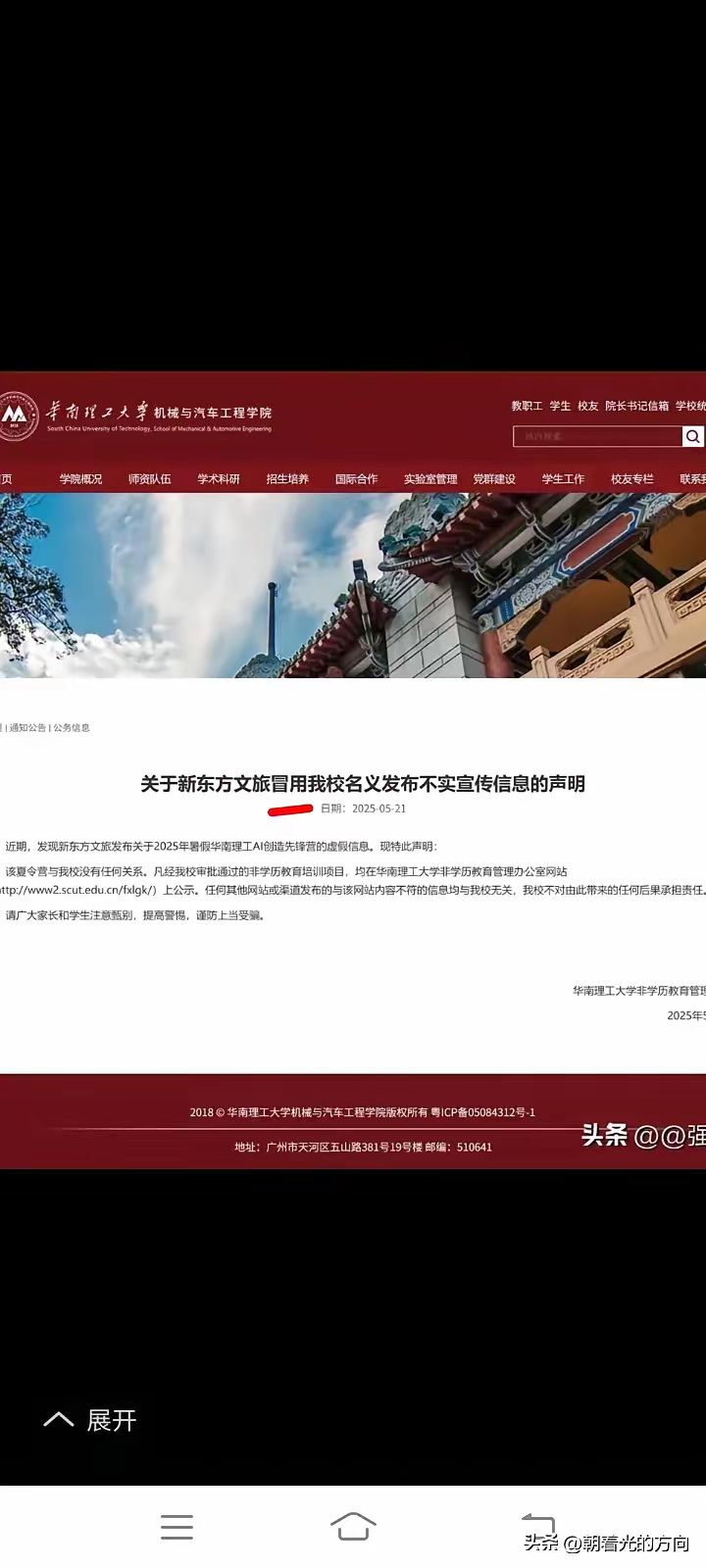The image size is (706, 1568).
Task: Click the 校友 top link
Action: pyautogui.click(x=587, y=406)
